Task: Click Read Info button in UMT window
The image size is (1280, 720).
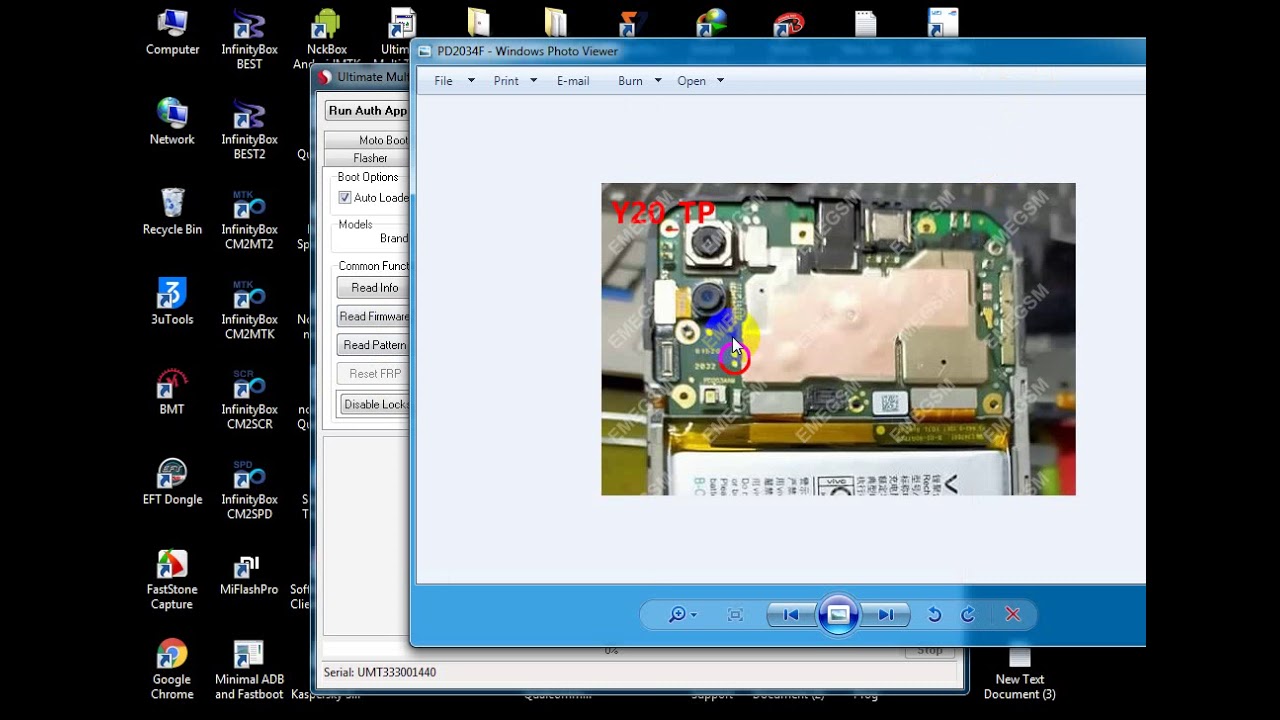Action: 374,288
